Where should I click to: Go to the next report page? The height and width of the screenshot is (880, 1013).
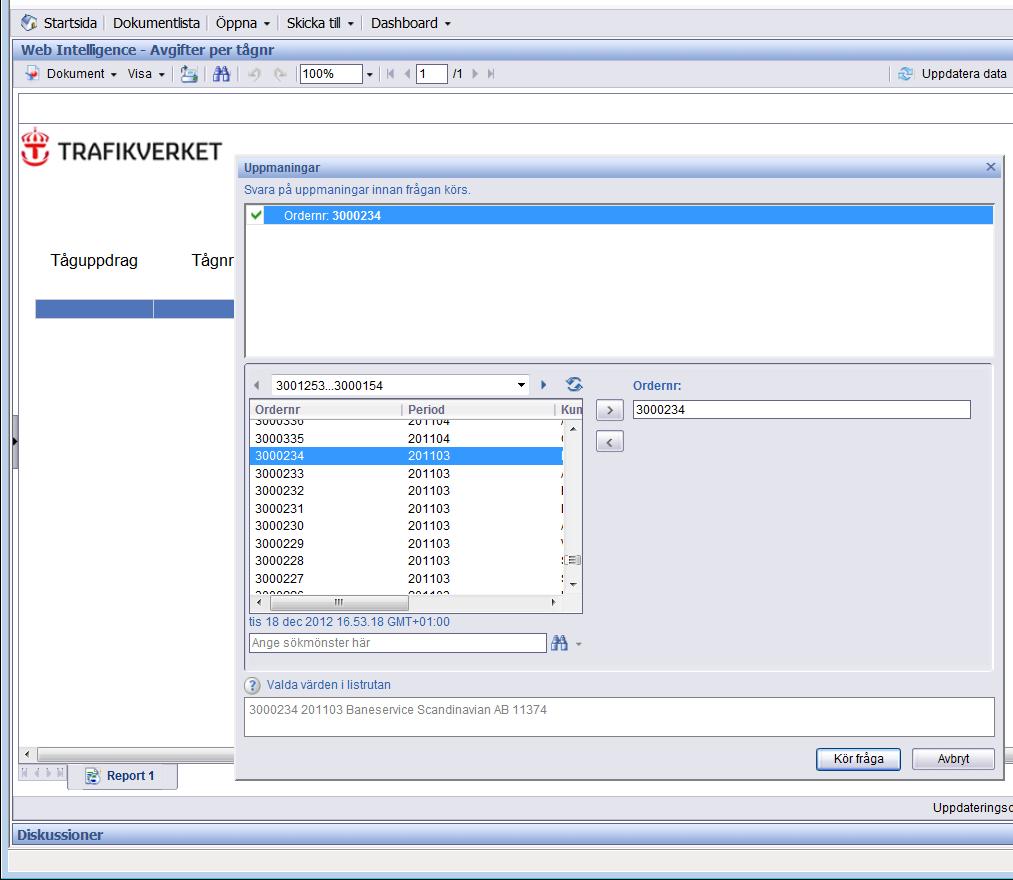[x=475, y=74]
